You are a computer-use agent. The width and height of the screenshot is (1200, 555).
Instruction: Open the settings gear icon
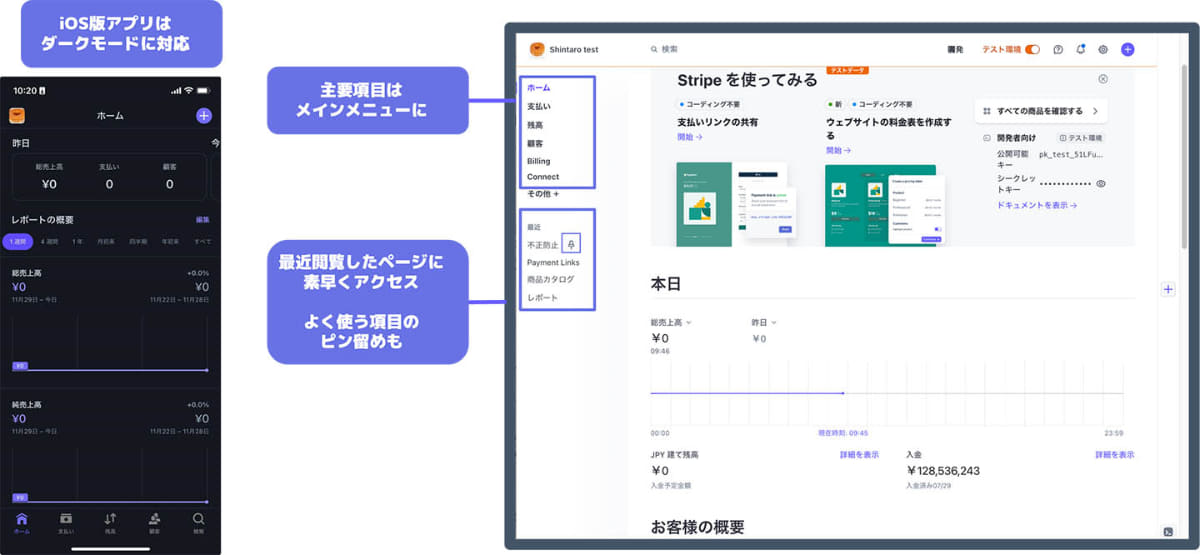[1103, 49]
